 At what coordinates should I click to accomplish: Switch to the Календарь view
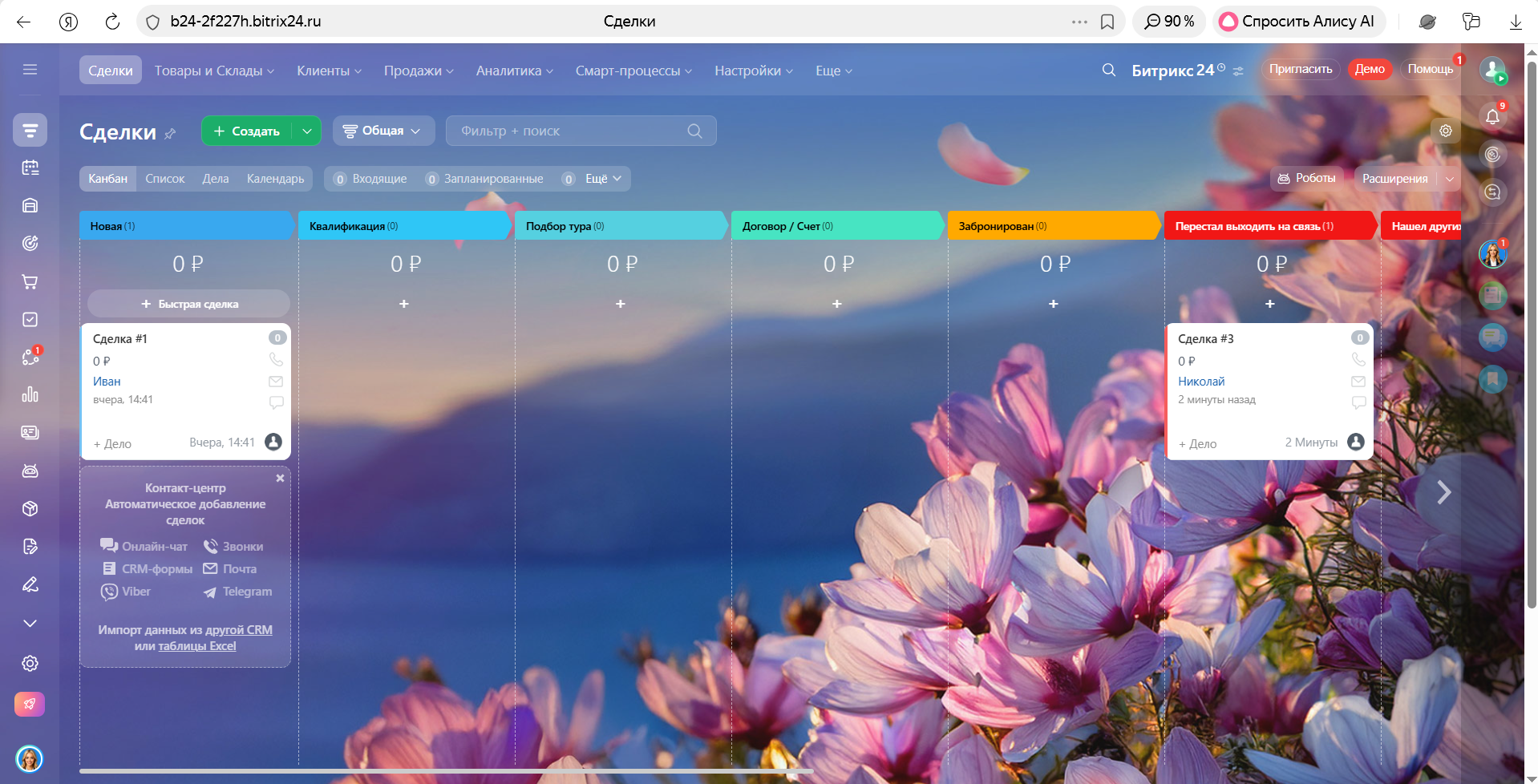pos(276,179)
